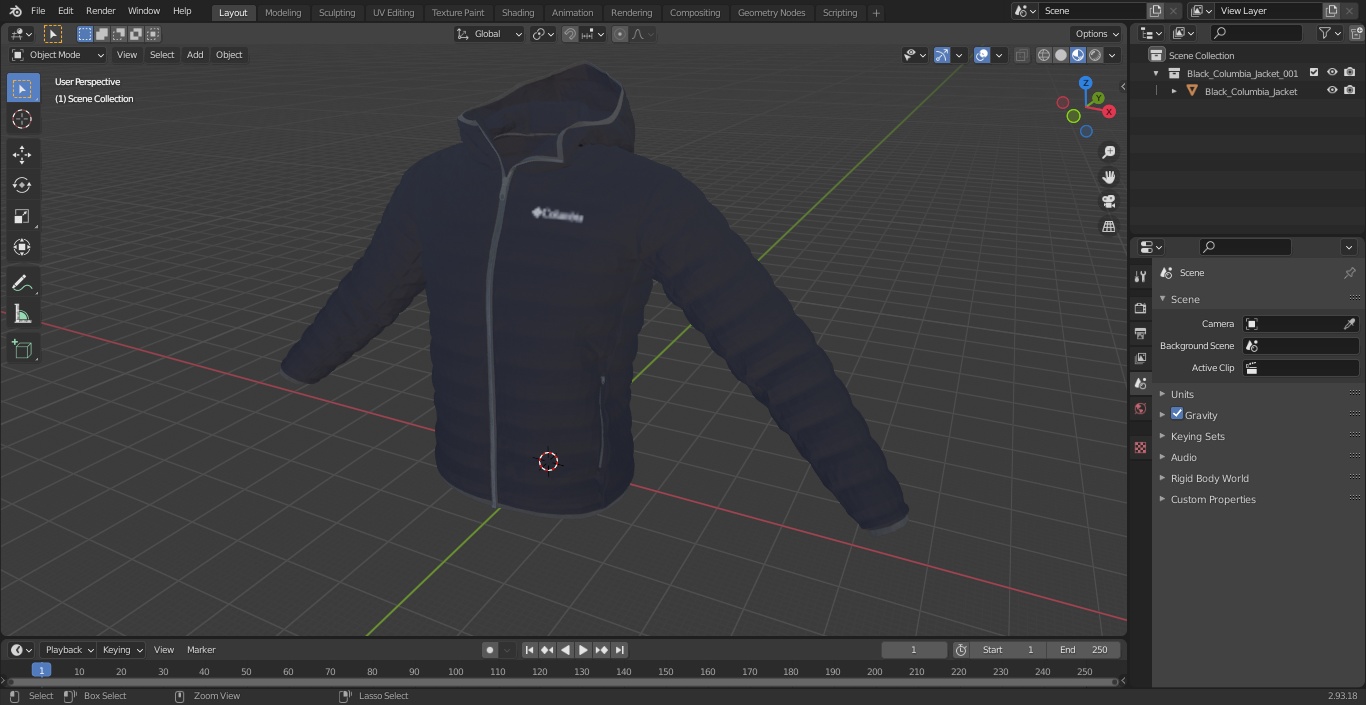
Task: Pin the Scene properties editor
Action: click(x=1349, y=273)
